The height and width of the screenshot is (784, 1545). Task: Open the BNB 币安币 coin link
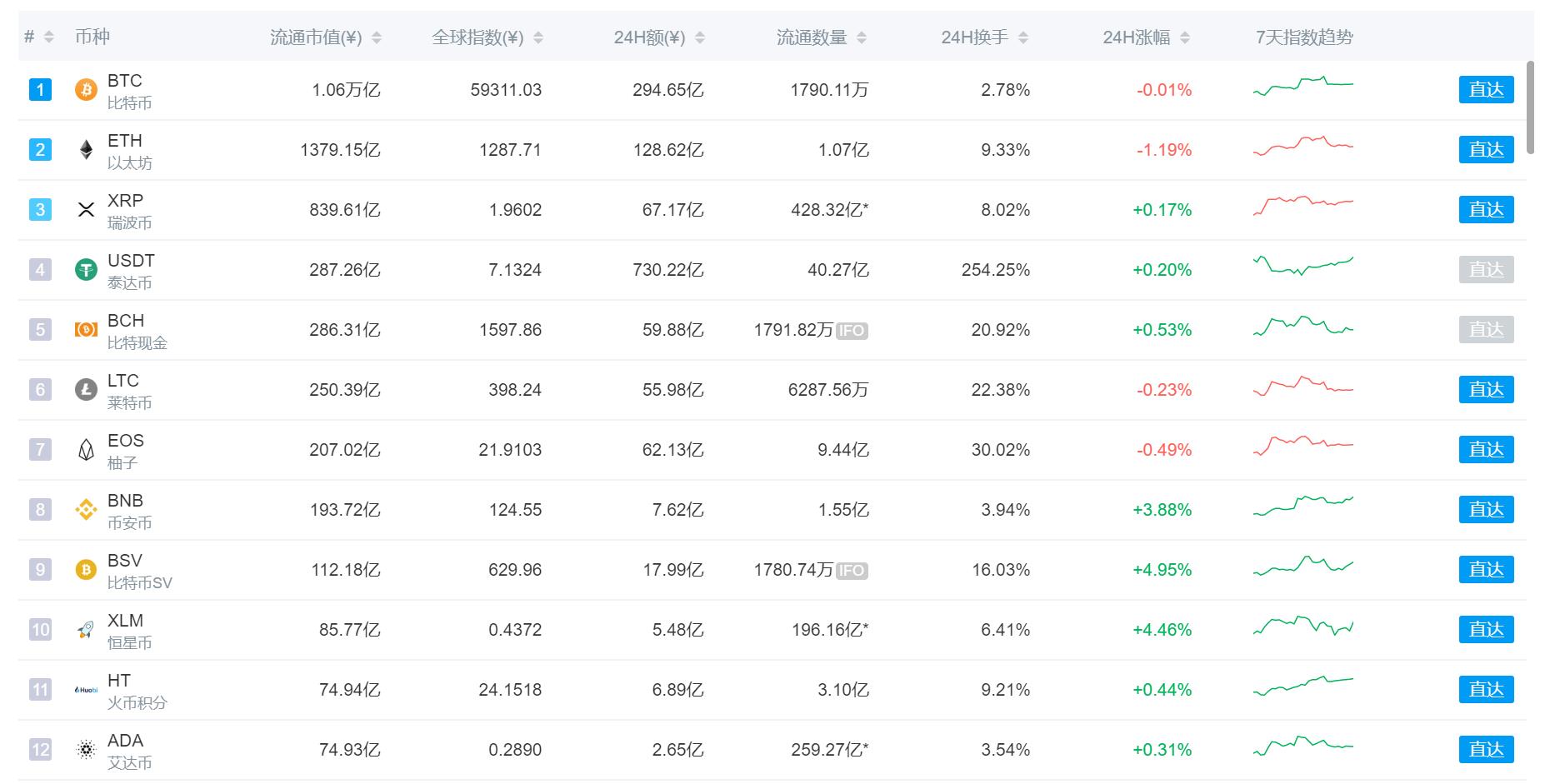pyautogui.click(x=129, y=511)
